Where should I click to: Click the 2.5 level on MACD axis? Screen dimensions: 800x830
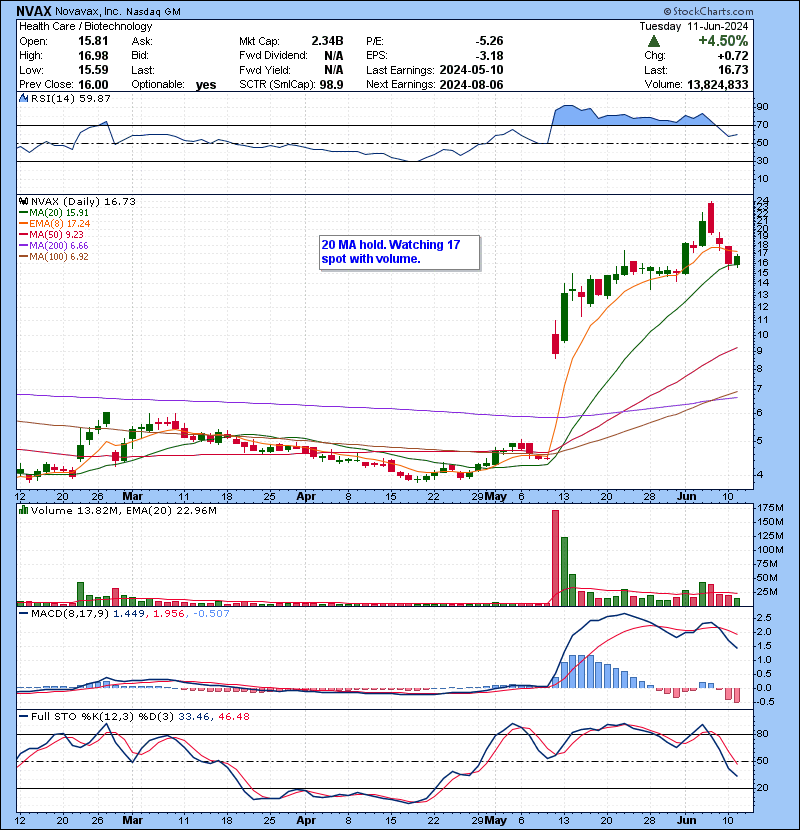point(765,618)
